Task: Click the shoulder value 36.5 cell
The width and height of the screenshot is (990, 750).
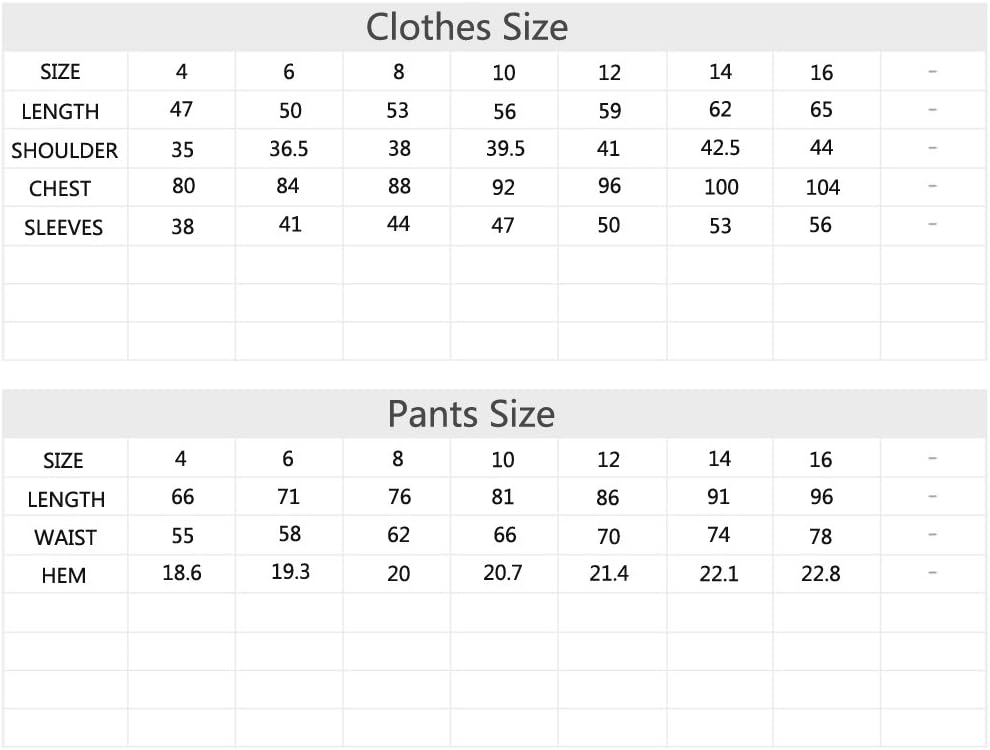Action: [289, 149]
